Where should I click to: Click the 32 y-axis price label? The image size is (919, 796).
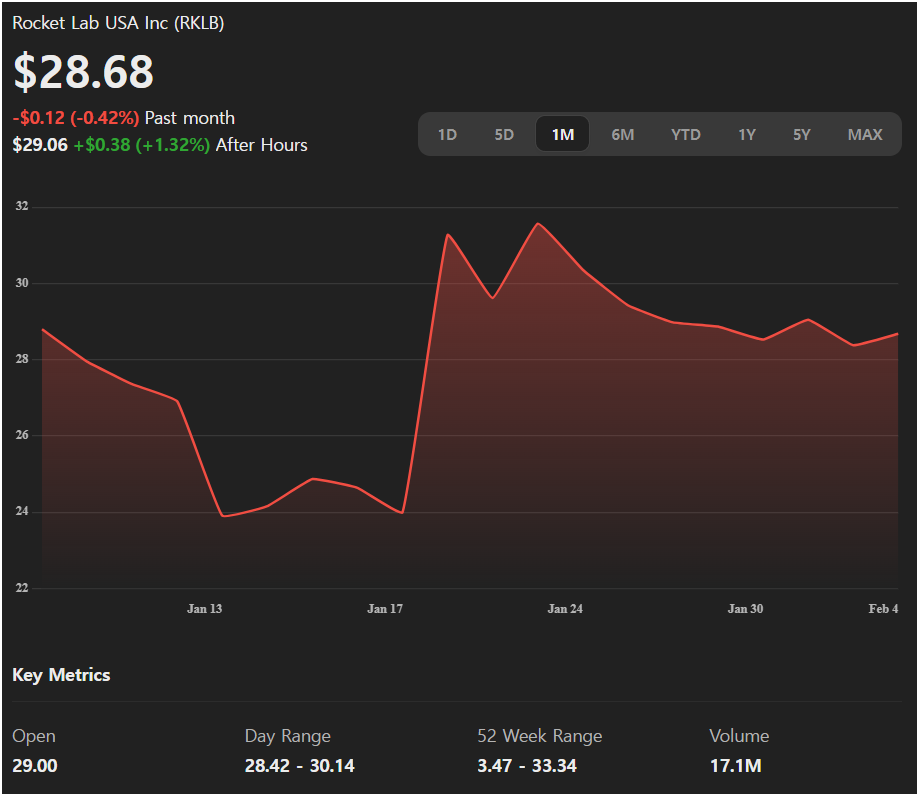22,206
